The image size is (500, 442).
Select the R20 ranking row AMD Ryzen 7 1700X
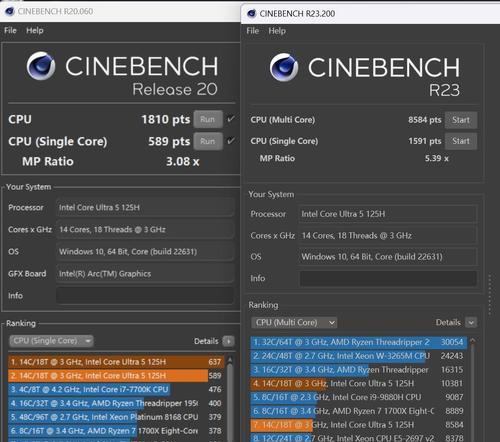pyautogui.click(x=116, y=431)
